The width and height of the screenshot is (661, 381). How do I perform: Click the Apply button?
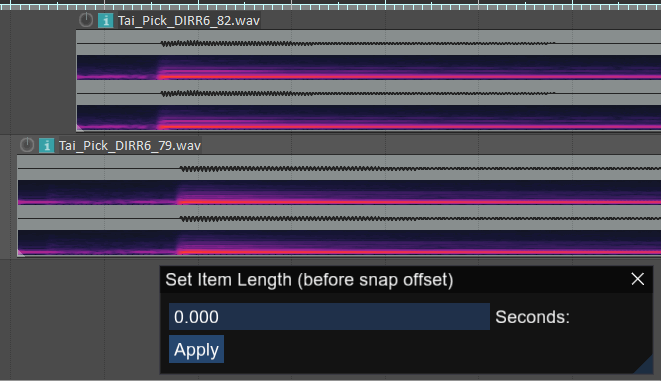(196, 349)
